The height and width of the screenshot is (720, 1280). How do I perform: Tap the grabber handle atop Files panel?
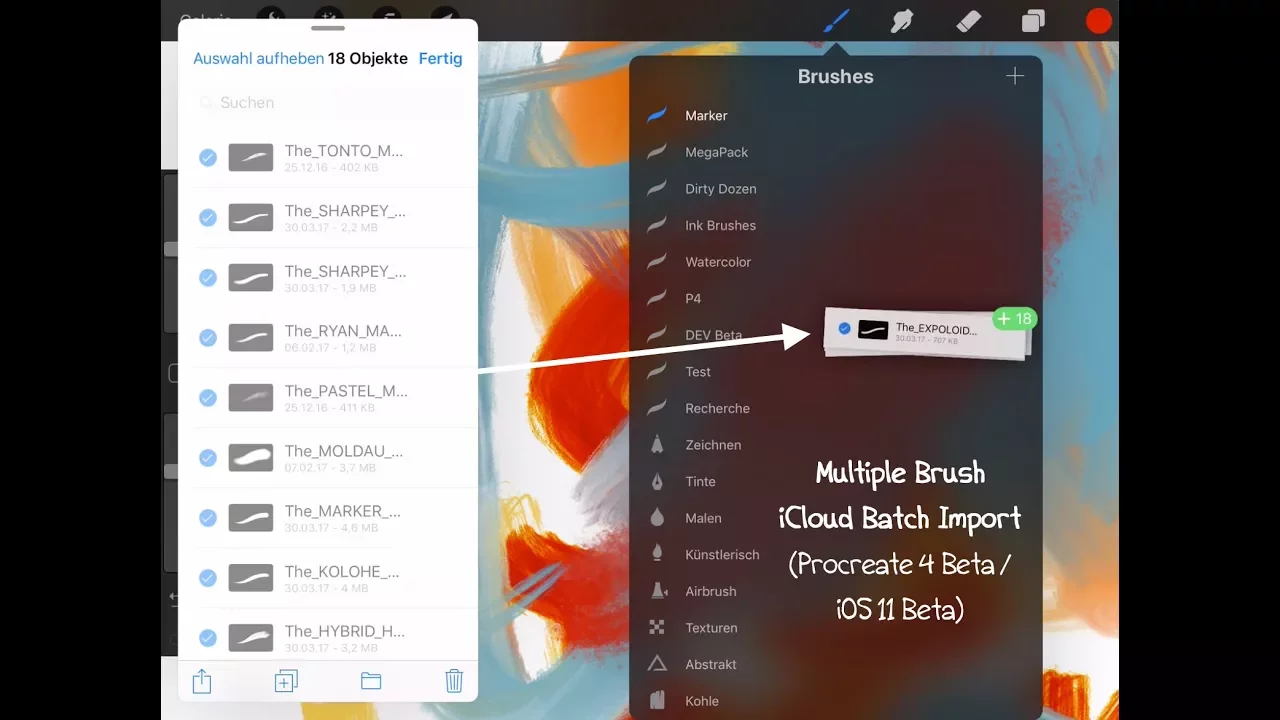[328, 28]
